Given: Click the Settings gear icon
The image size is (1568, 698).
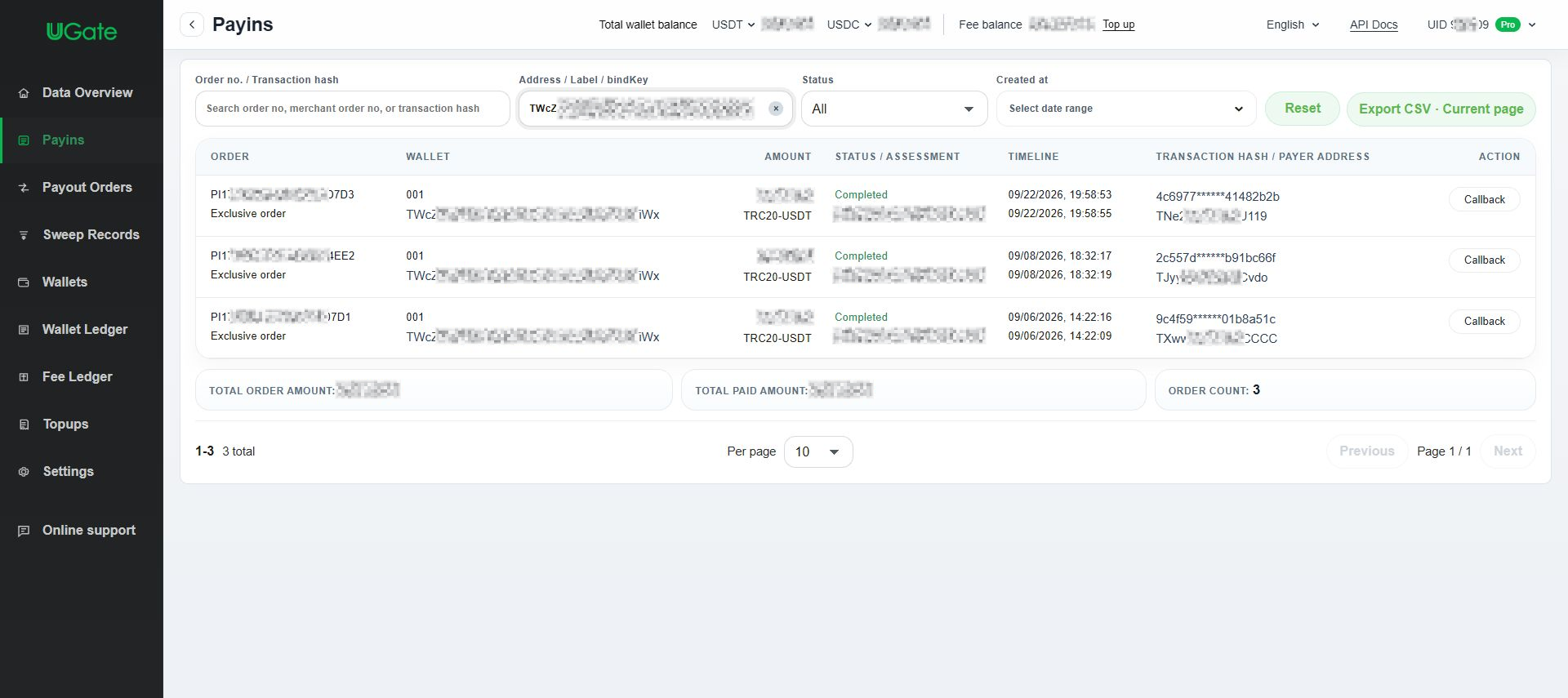Looking at the screenshot, I should (x=24, y=472).
